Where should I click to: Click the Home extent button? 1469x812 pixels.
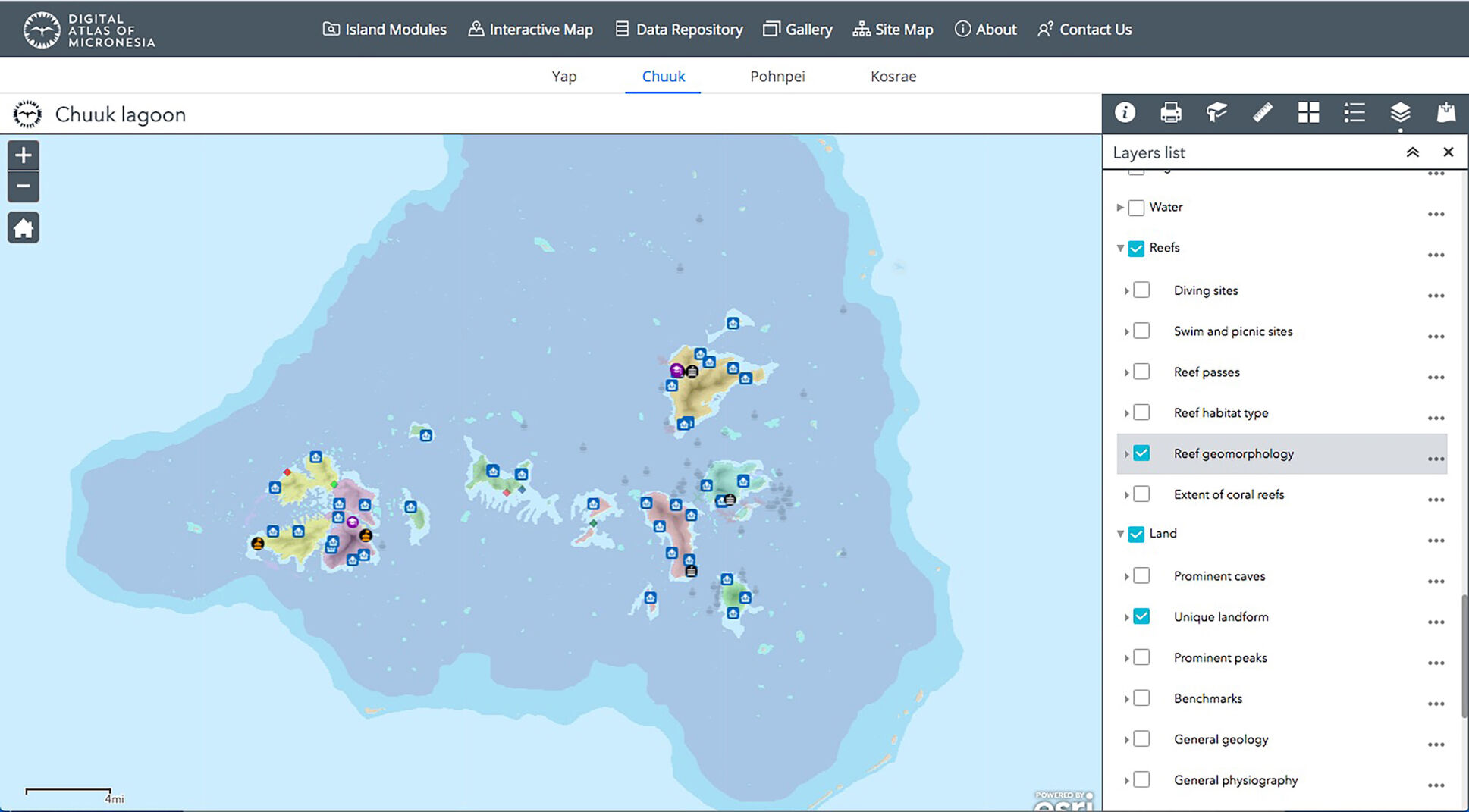(23, 227)
